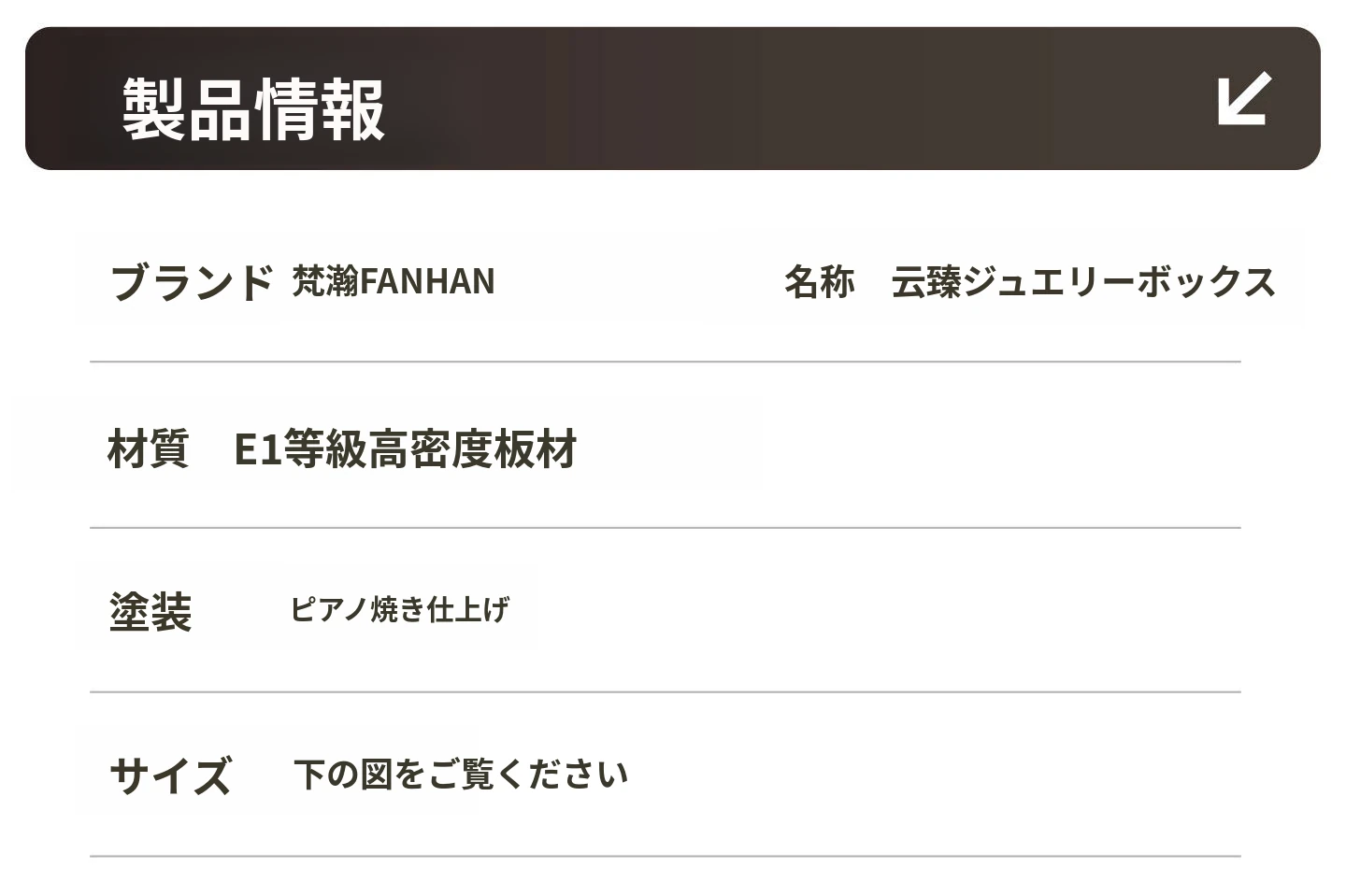Screen dimensions: 1346x896
Task: Select the サイズ label
Action: click(170, 775)
